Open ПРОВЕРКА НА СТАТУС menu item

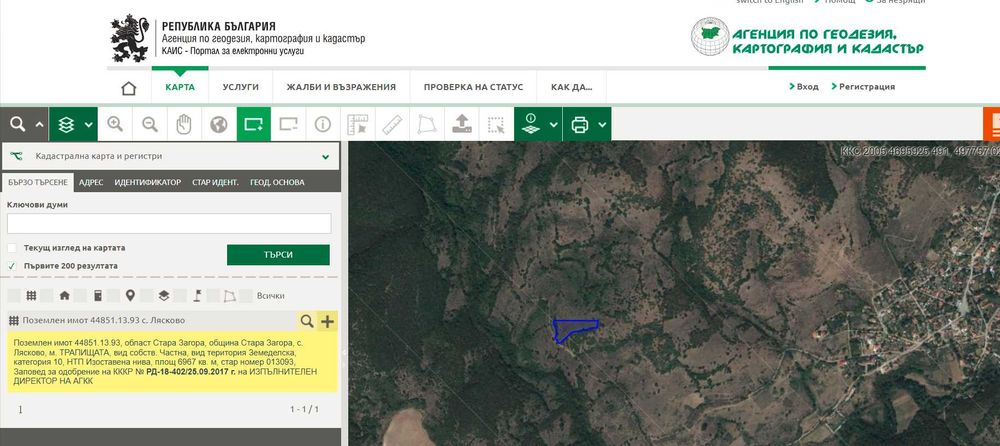pyautogui.click(x=473, y=87)
